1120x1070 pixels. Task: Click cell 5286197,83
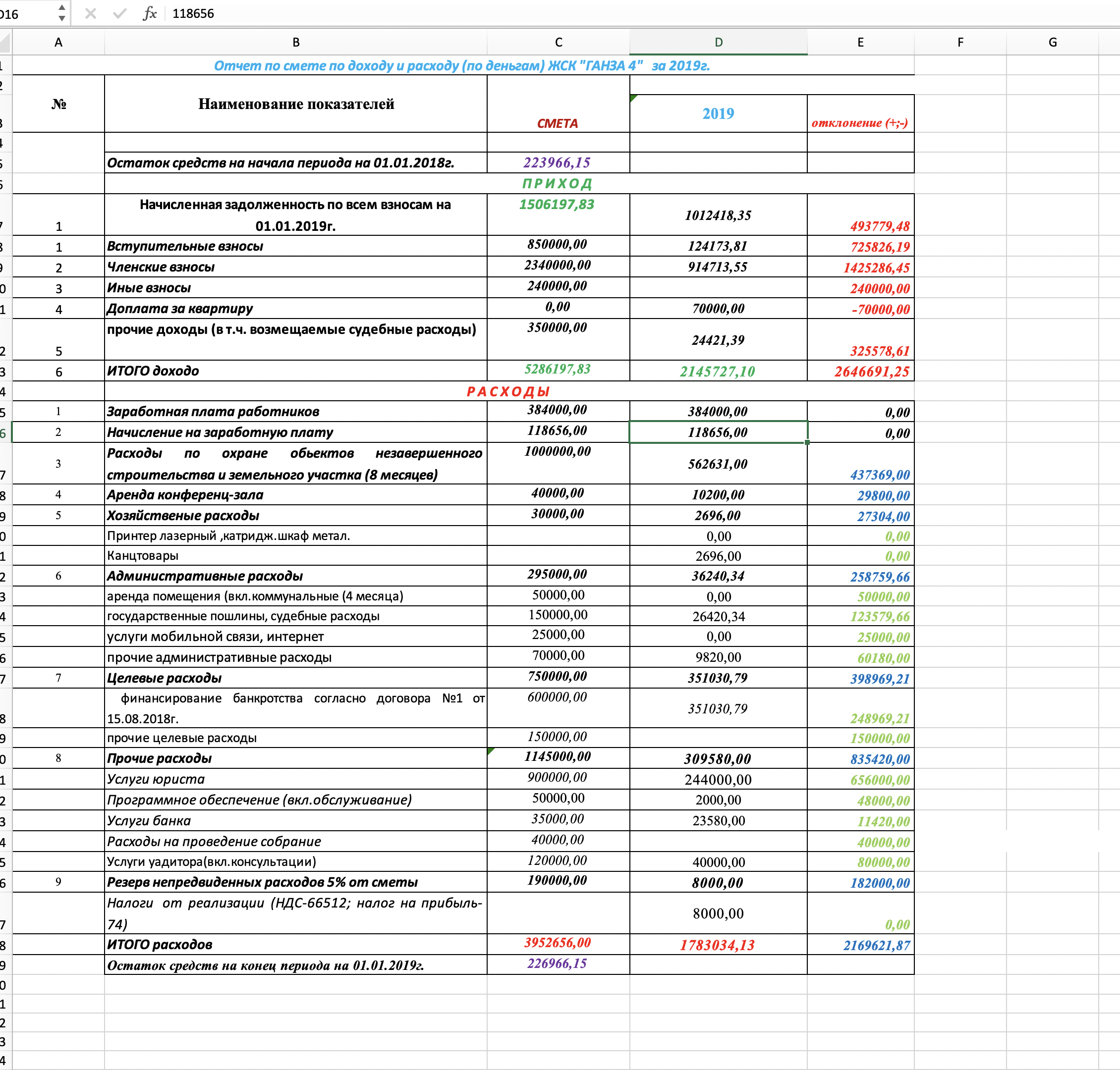pos(559,371)
